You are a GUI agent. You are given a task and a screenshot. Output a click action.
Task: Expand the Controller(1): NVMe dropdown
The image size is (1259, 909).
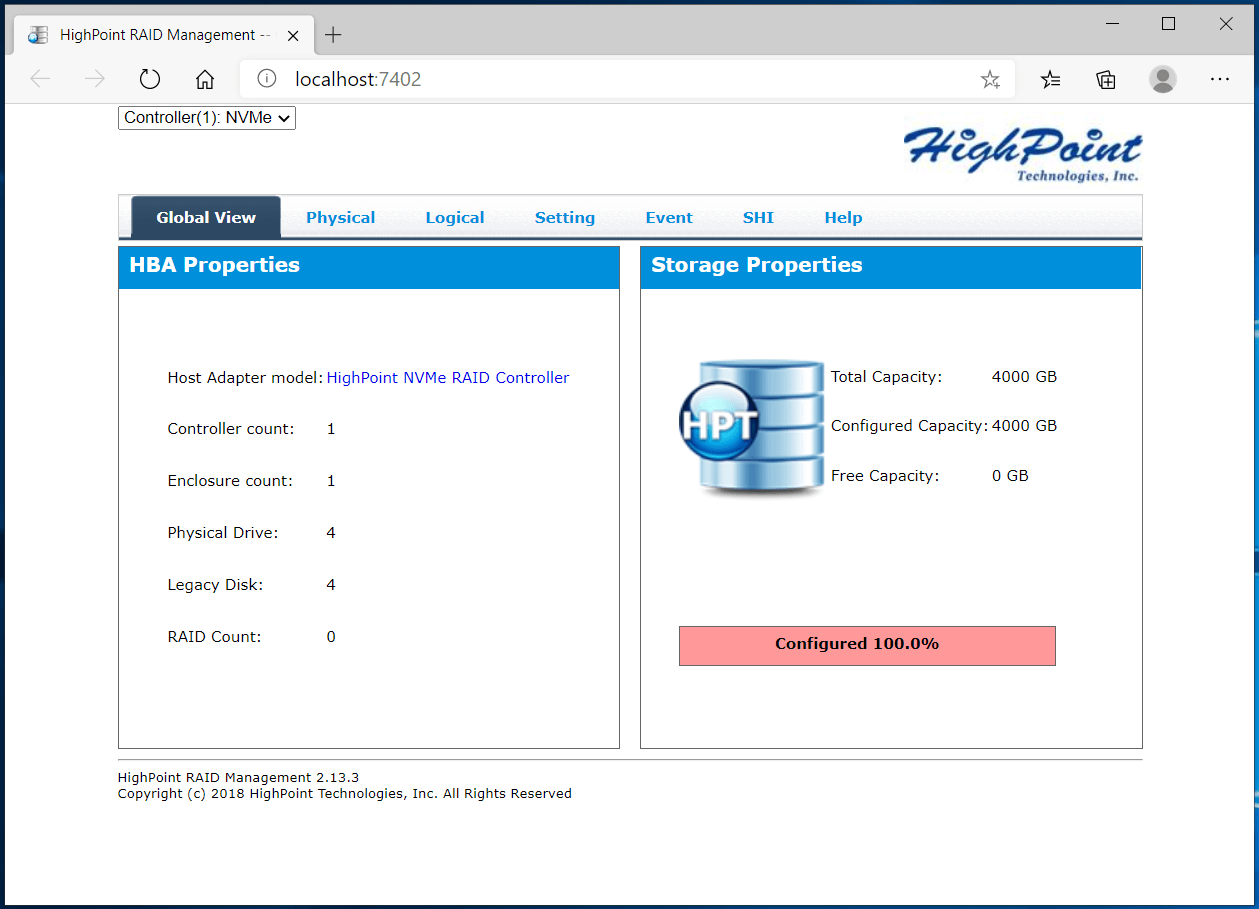point(207,118)
